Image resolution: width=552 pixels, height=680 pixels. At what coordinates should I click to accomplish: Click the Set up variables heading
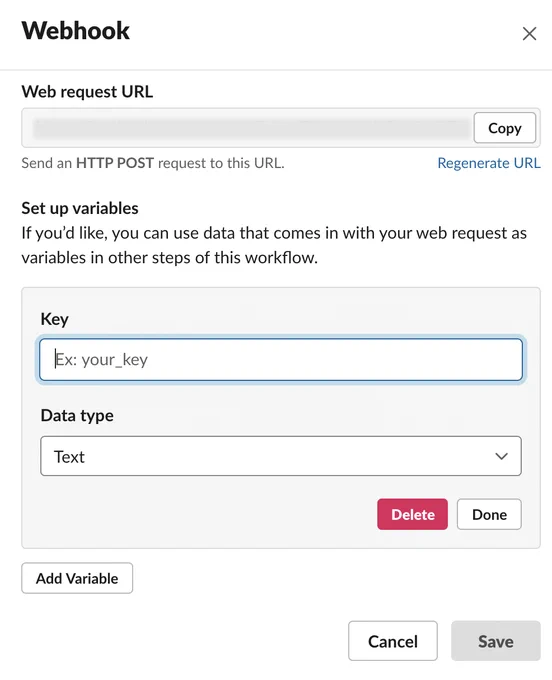[x=80, y=208]
